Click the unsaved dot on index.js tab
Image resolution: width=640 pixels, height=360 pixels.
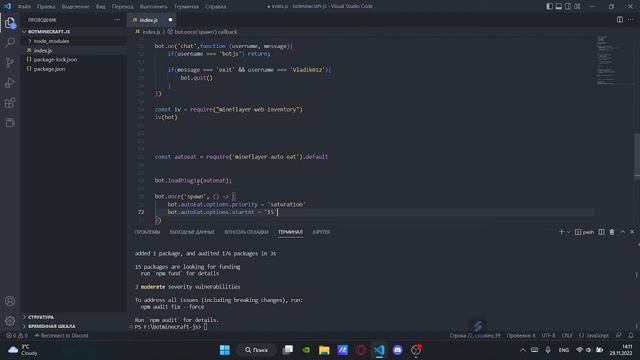click(x=170, y=20)
